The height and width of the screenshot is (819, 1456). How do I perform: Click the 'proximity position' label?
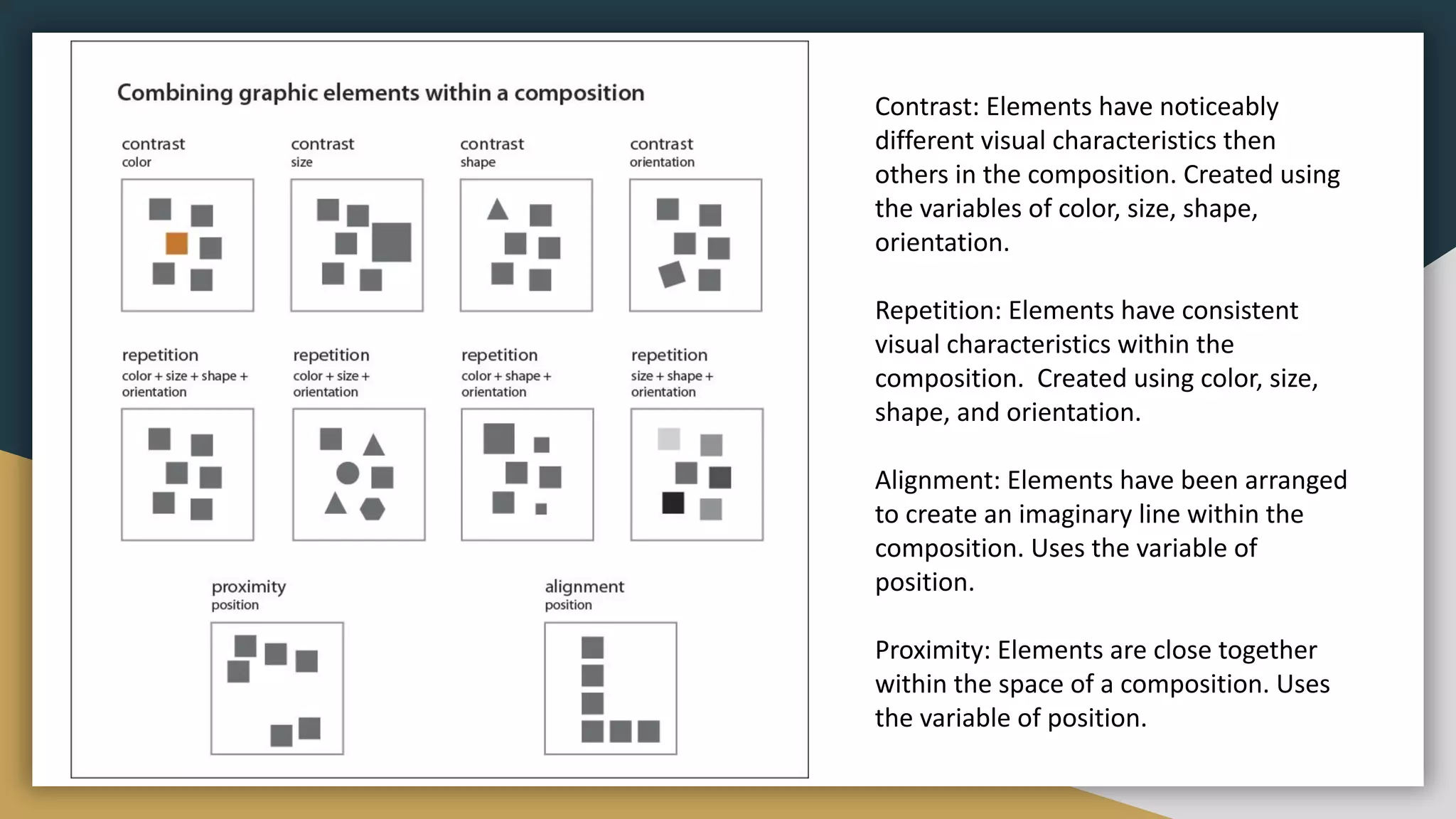point(249,595)
